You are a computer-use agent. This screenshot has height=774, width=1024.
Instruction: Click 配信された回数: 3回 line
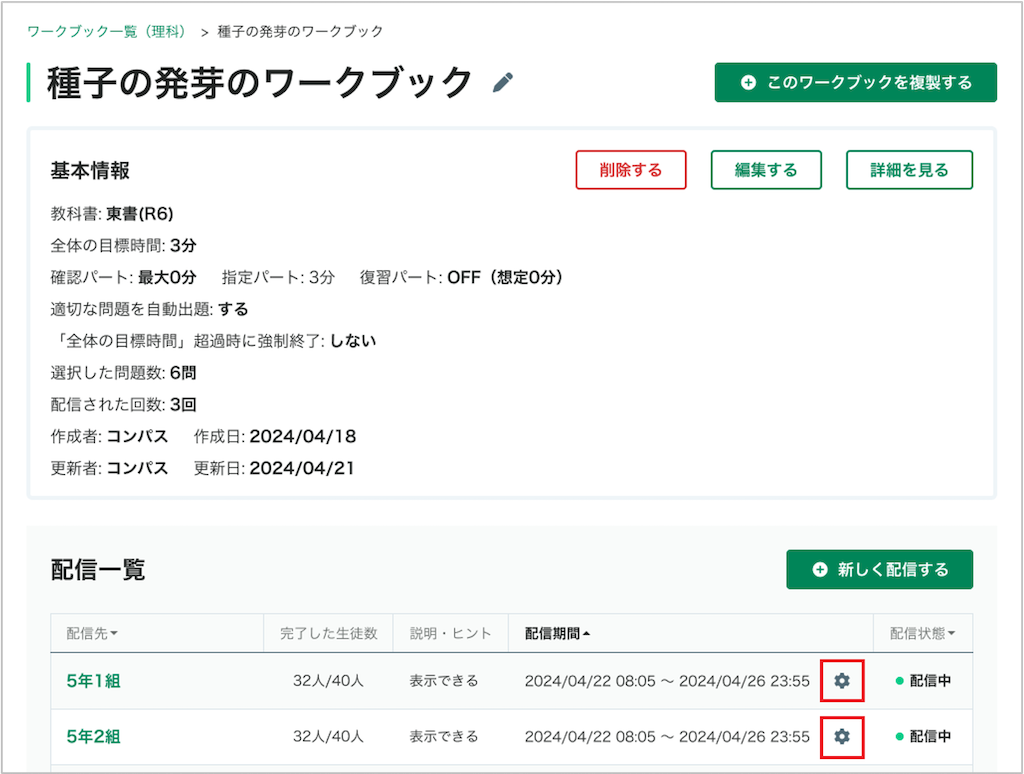point(123,404)
